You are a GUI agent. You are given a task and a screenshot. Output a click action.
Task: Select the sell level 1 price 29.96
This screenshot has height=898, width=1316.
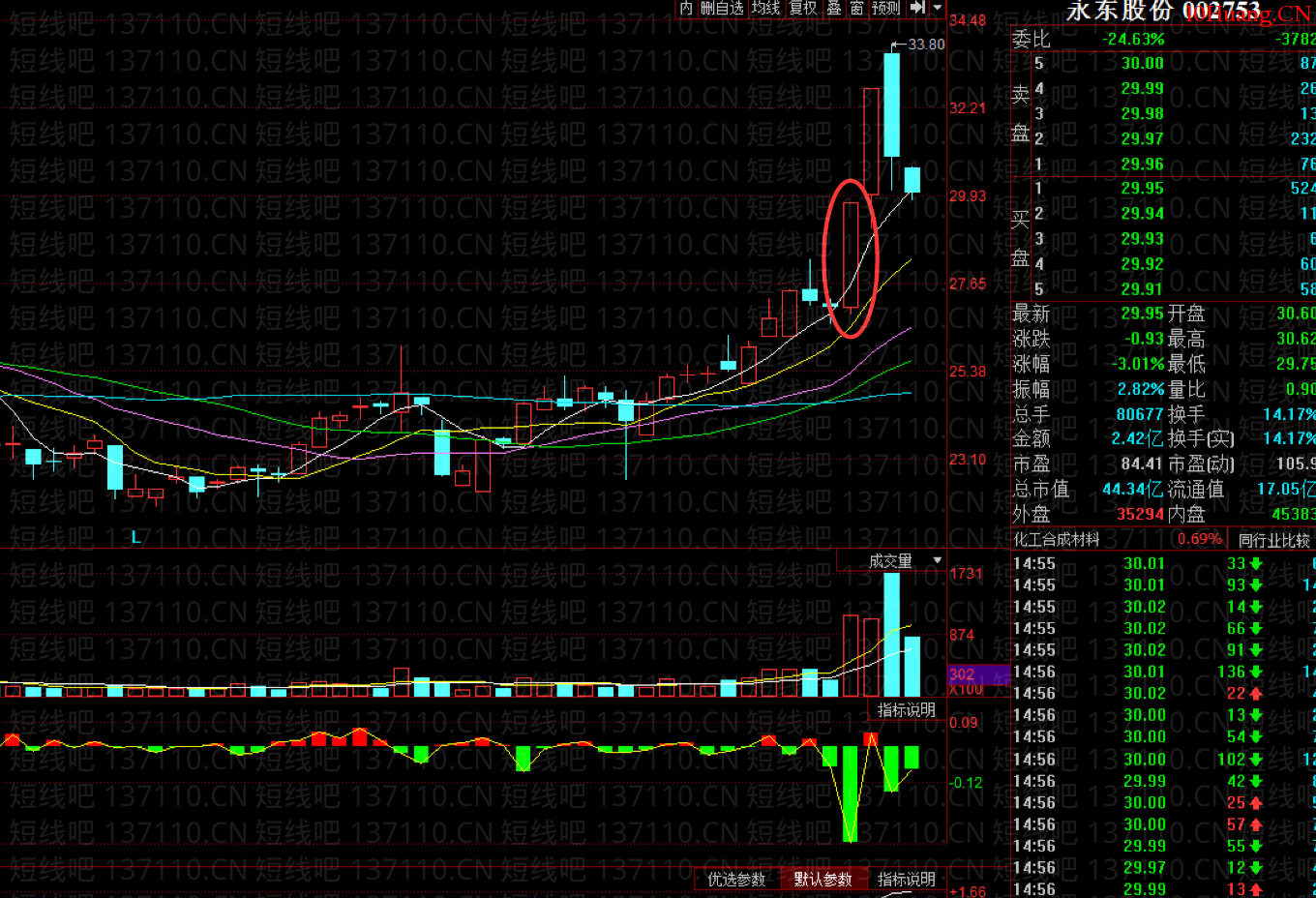1143,164
